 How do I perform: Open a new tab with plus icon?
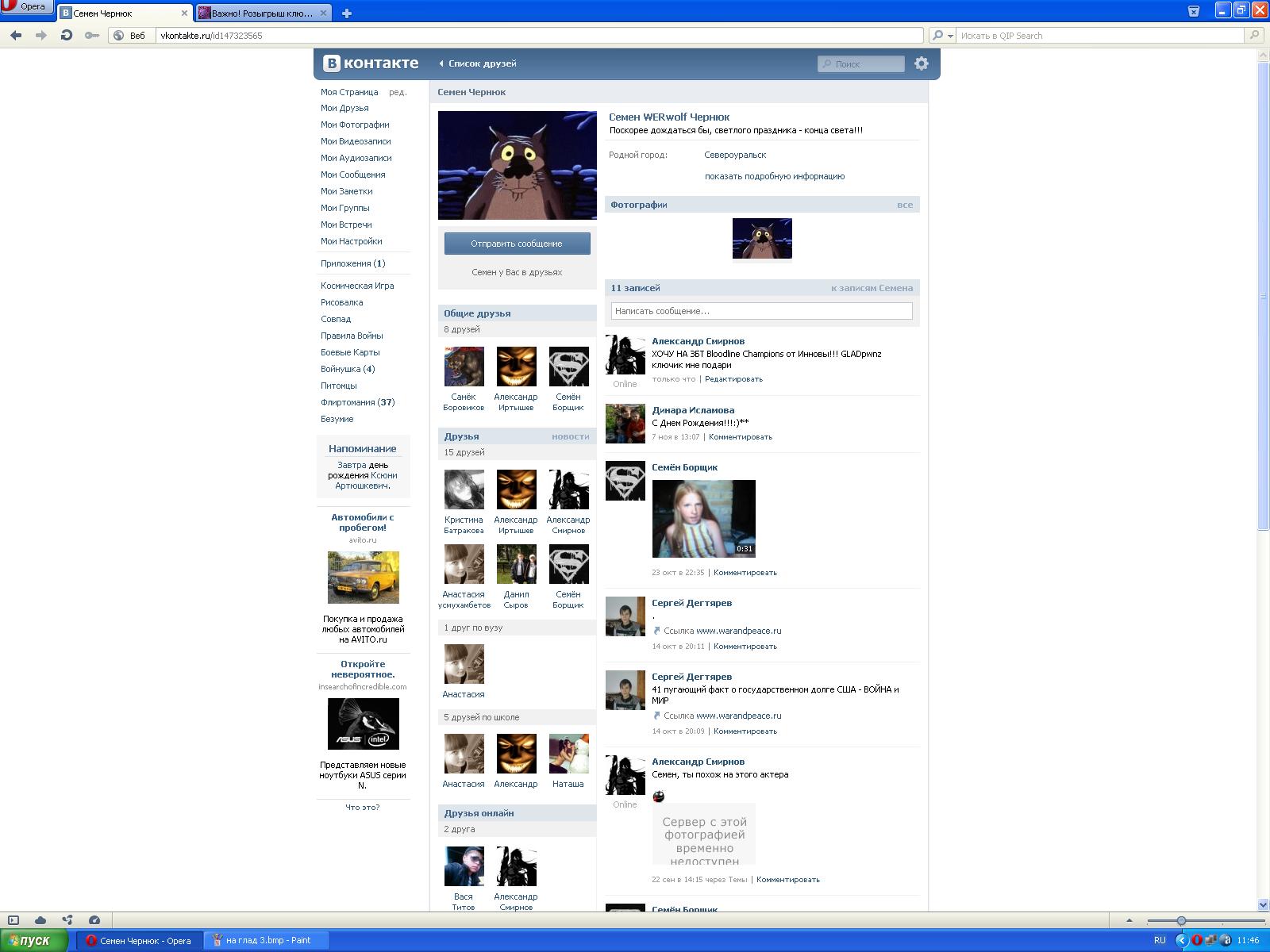[347, 13]
